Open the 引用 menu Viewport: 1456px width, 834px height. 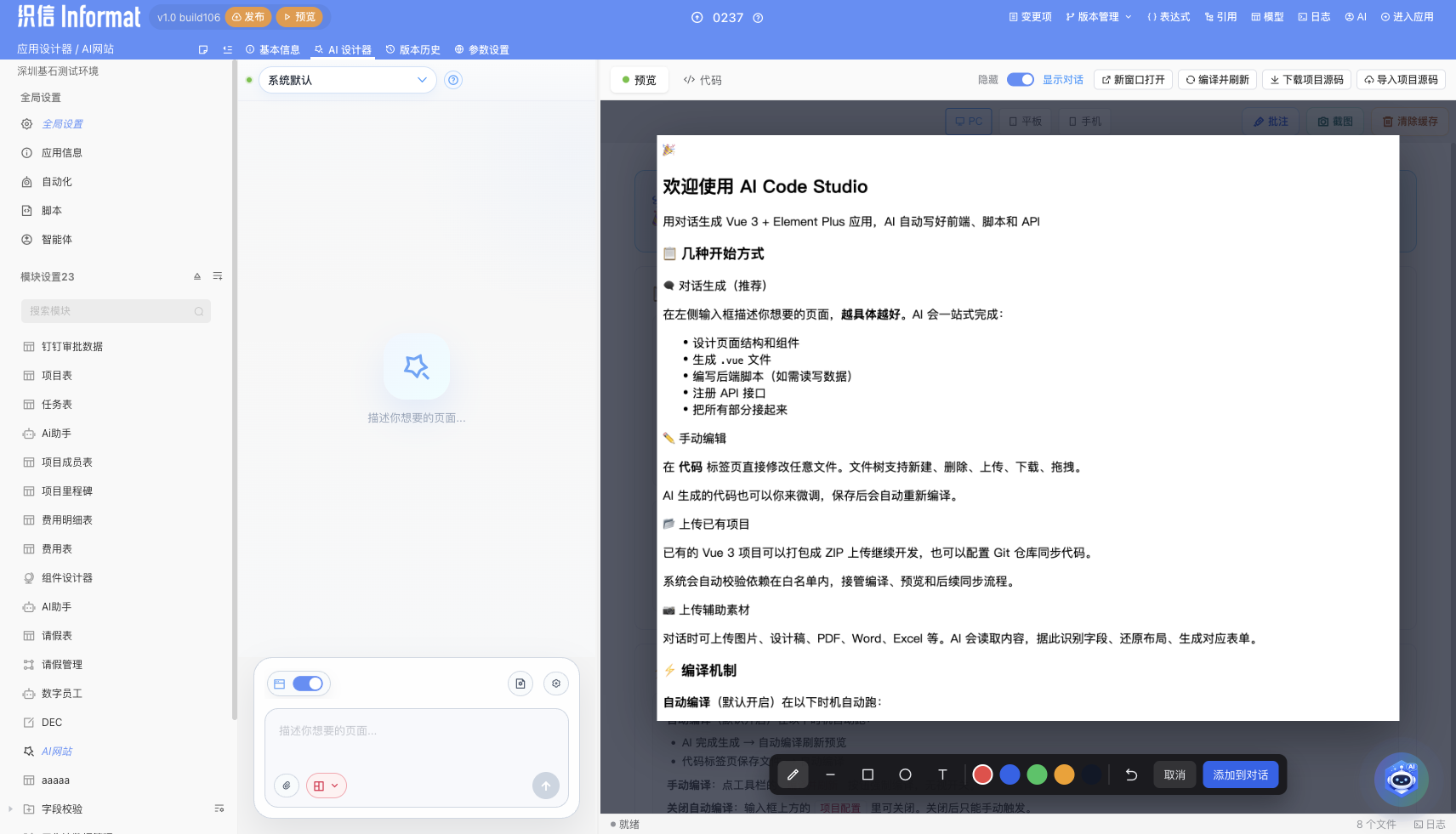[1220, 17]
